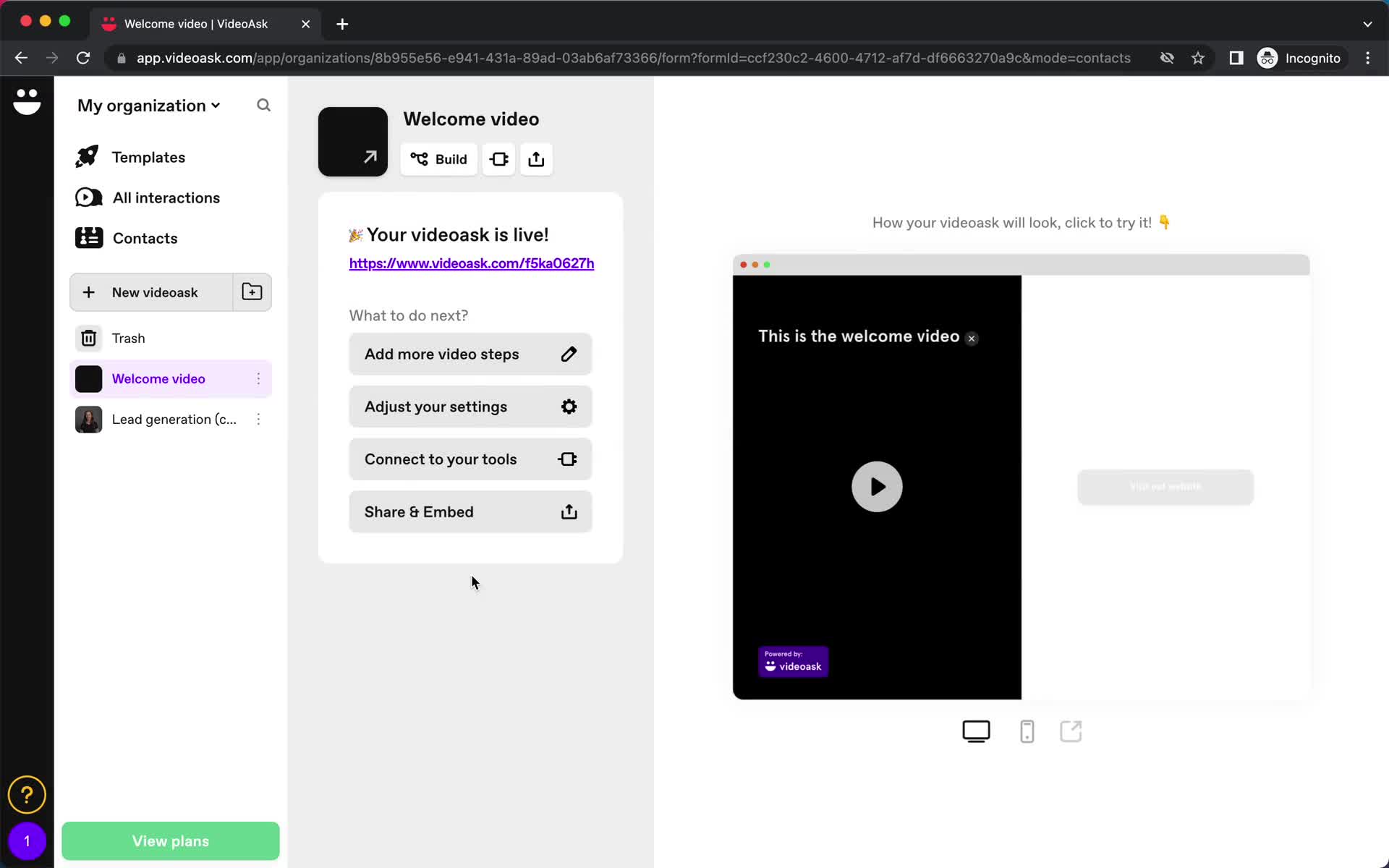The image size is (1389, 868).
Task: Click the share/export icon button
Action: [x=535, y=159]
